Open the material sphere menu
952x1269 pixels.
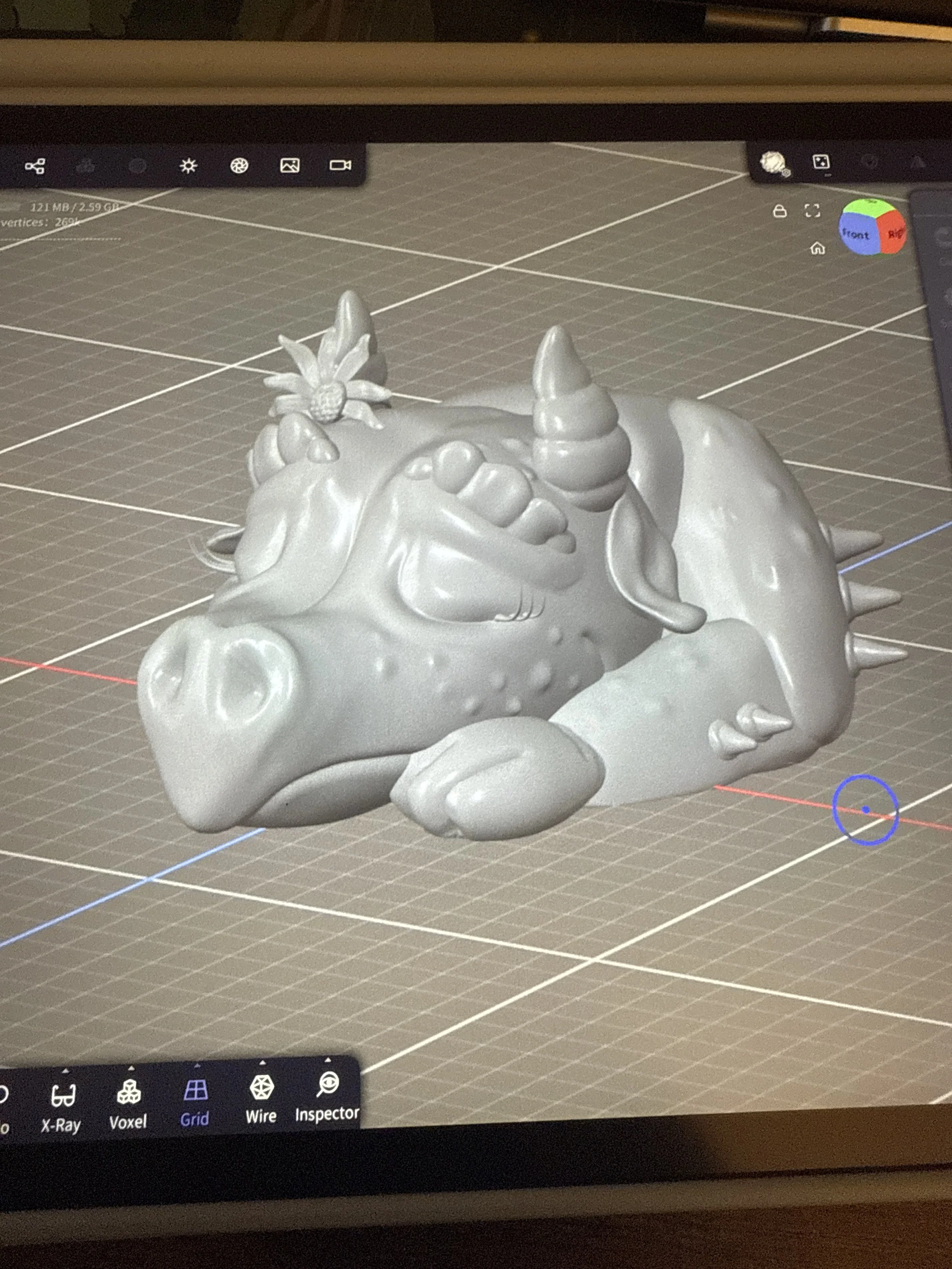pos(772,163)
